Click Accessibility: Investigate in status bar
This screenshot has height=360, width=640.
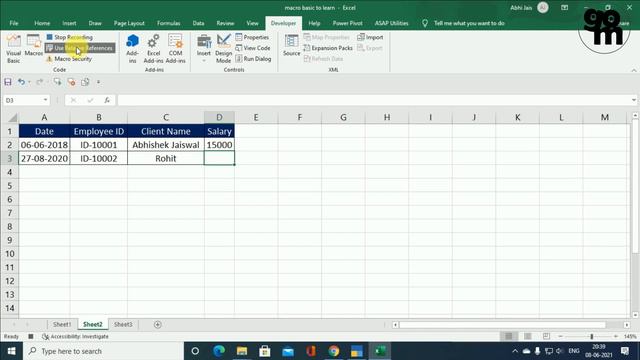tap(76, 336)
